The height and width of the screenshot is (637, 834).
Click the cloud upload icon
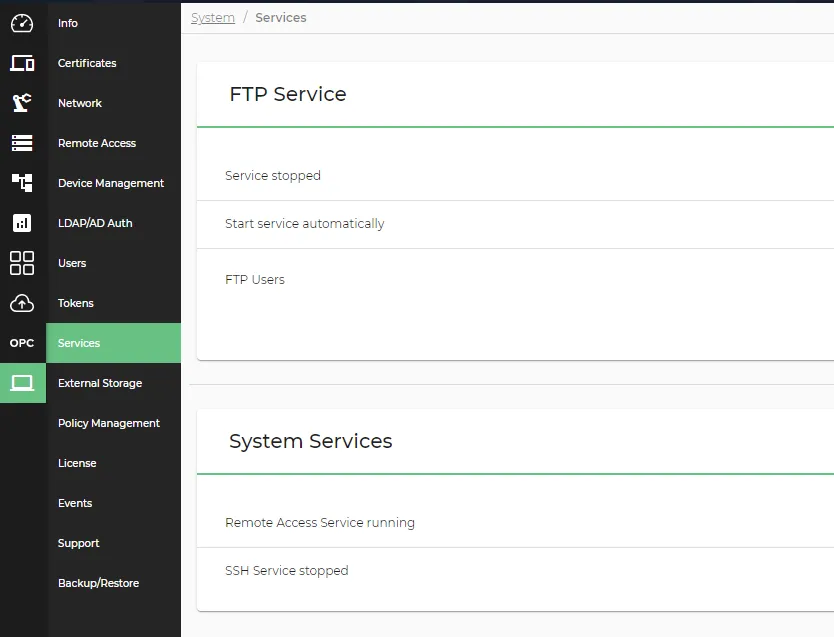(22, 303)
